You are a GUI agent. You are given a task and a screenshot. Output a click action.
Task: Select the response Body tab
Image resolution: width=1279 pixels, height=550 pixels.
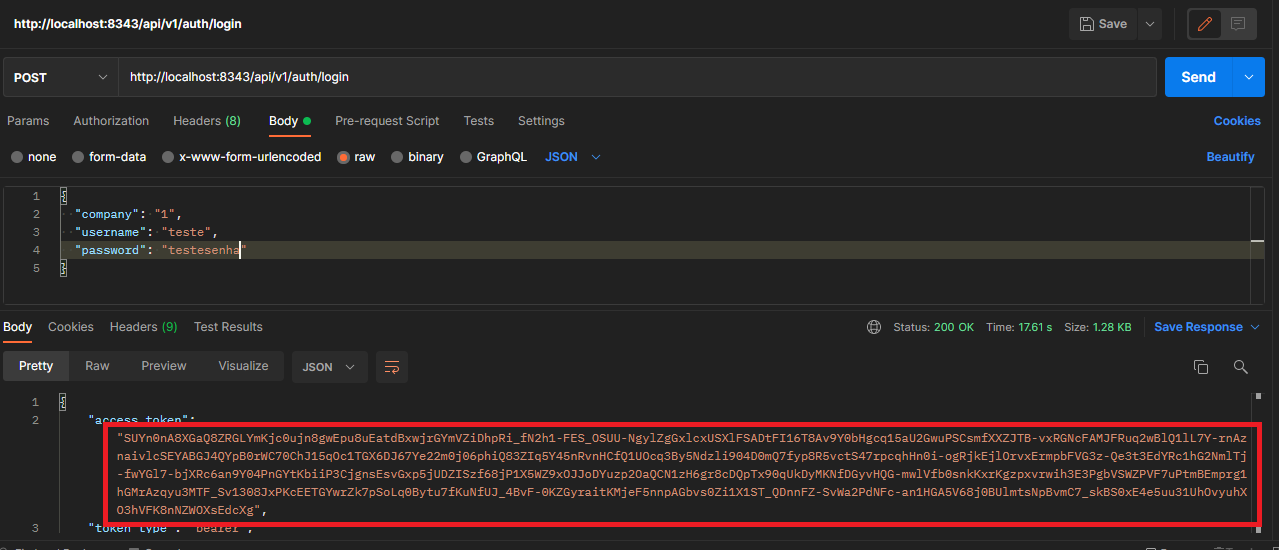tap(17, 327)
